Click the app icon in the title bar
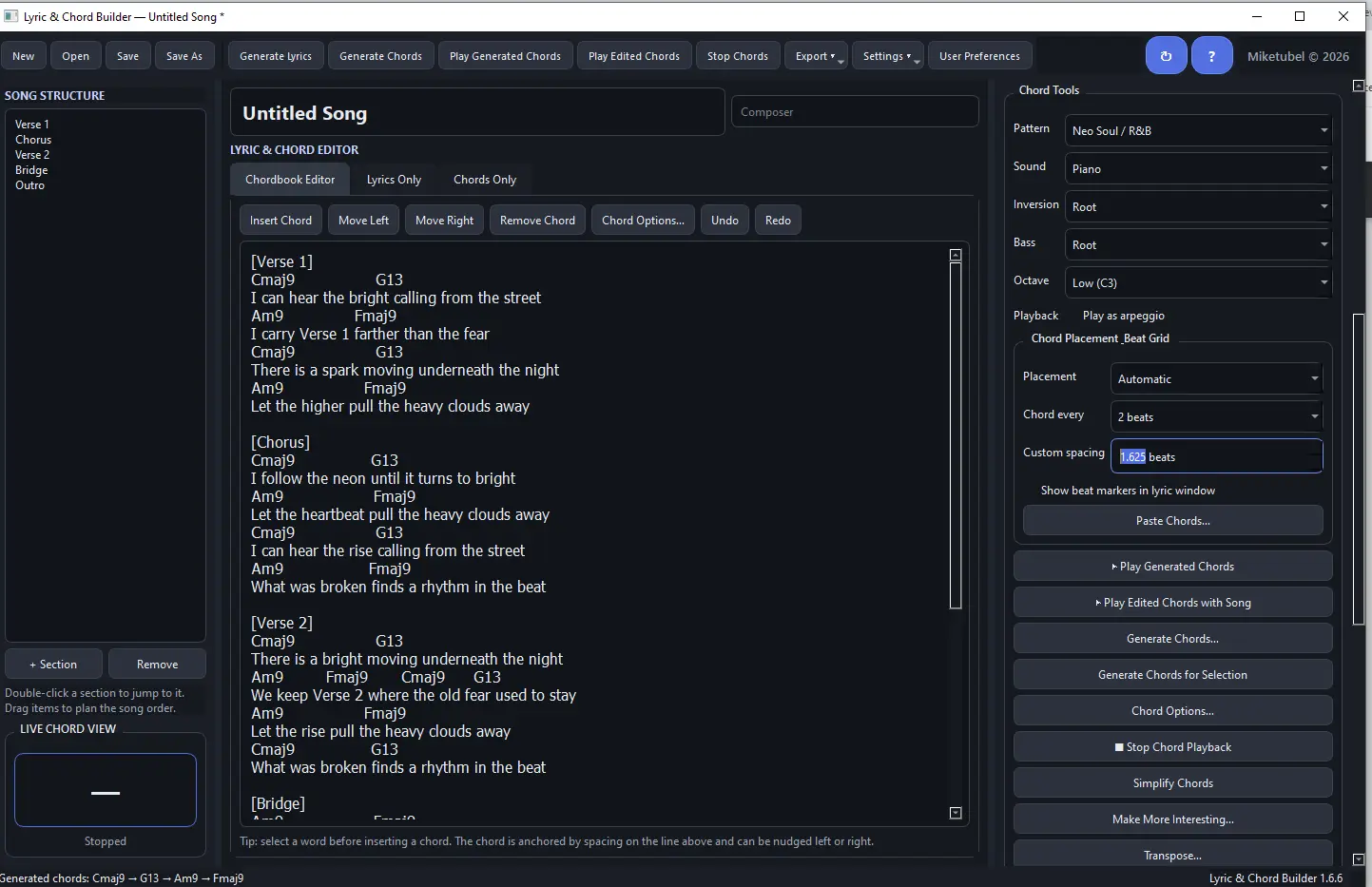The height and width of the screenshot is (887, 1372). [x=11, y=16]
